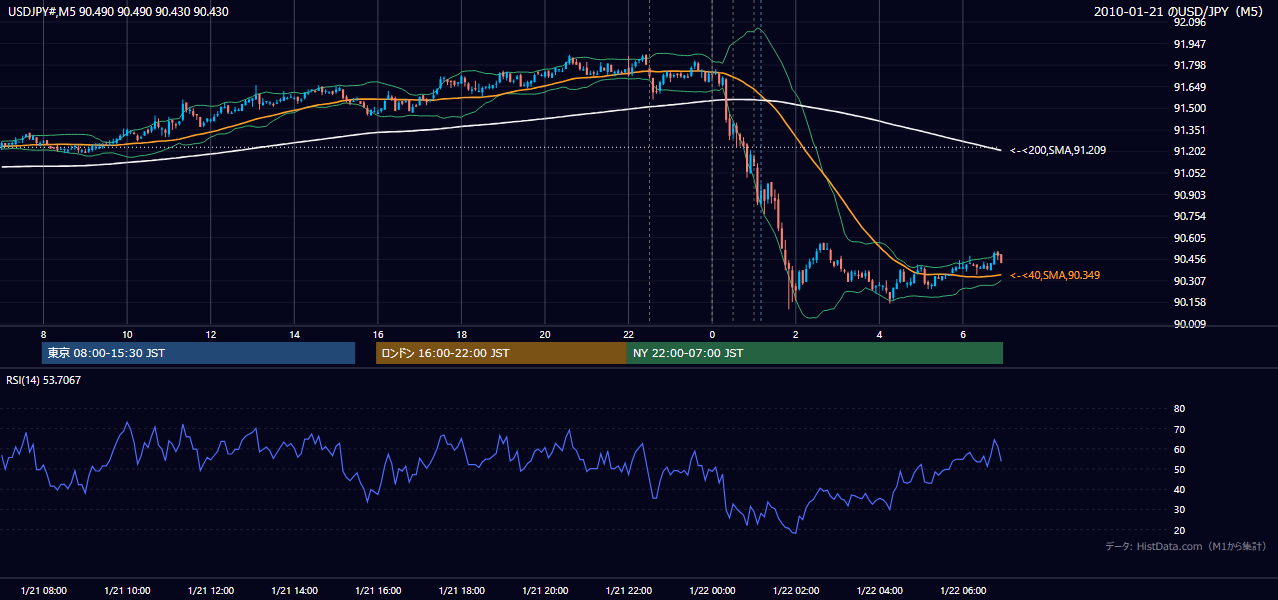
Task: Click price axis value 90.307
Action: [1190, 281]
